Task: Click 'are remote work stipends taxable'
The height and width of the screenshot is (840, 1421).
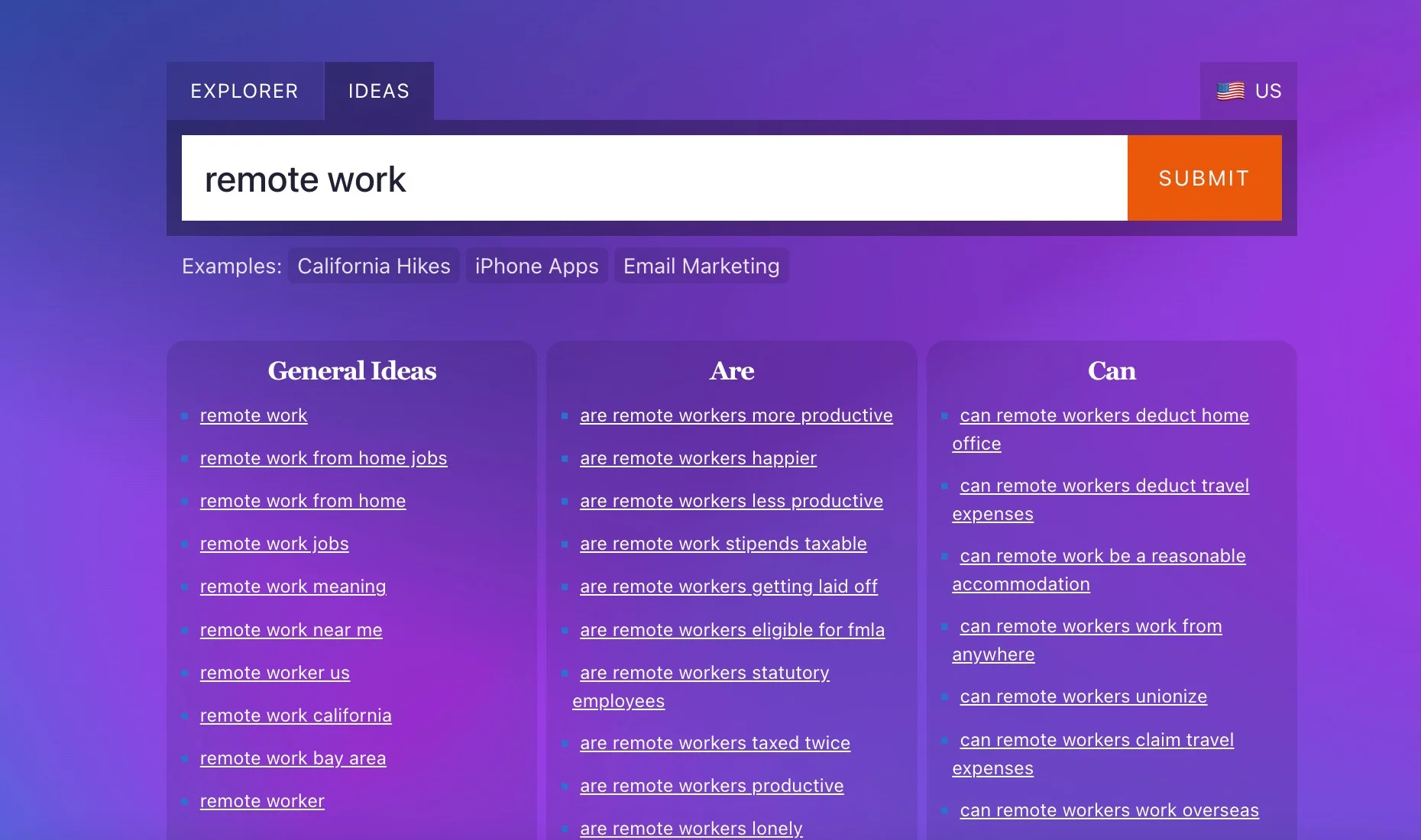Action: (x=723, y=544)
